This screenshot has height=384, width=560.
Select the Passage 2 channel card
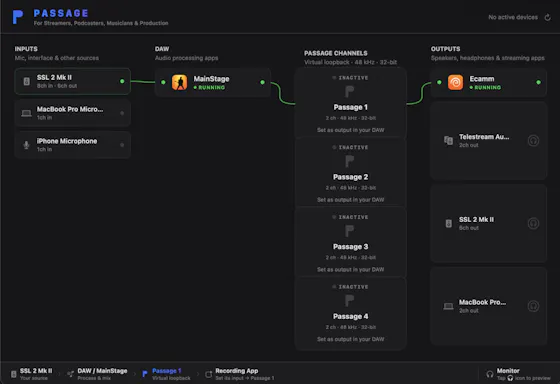pyautogui.click(x=350, y=173)
